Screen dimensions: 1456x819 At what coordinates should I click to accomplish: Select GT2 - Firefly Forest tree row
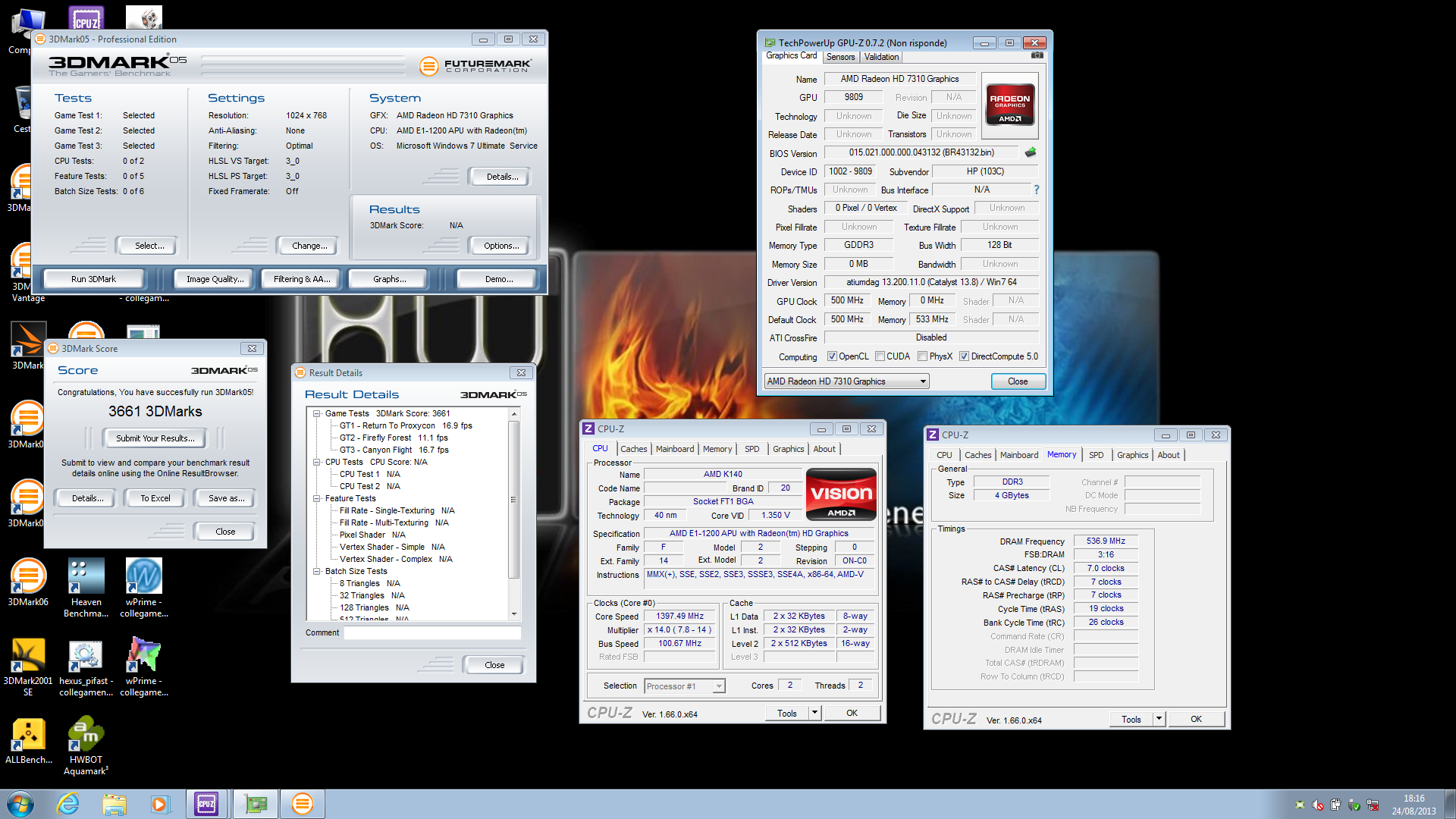tap(394, 438)
